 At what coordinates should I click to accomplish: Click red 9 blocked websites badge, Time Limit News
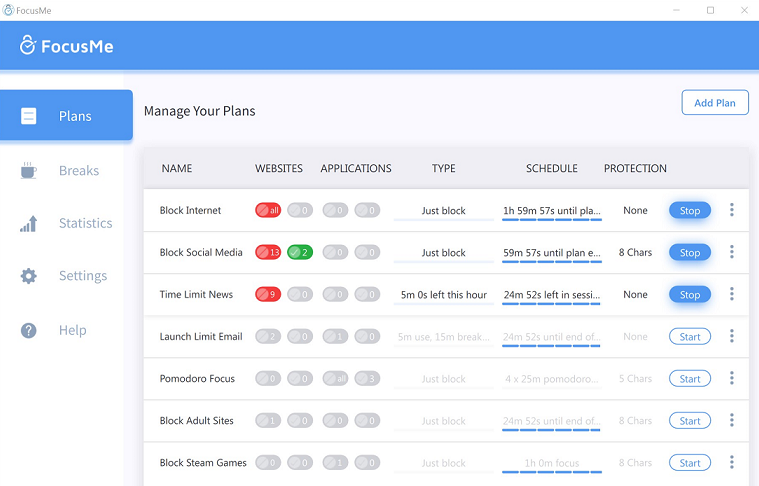click(x=268, y=294)
